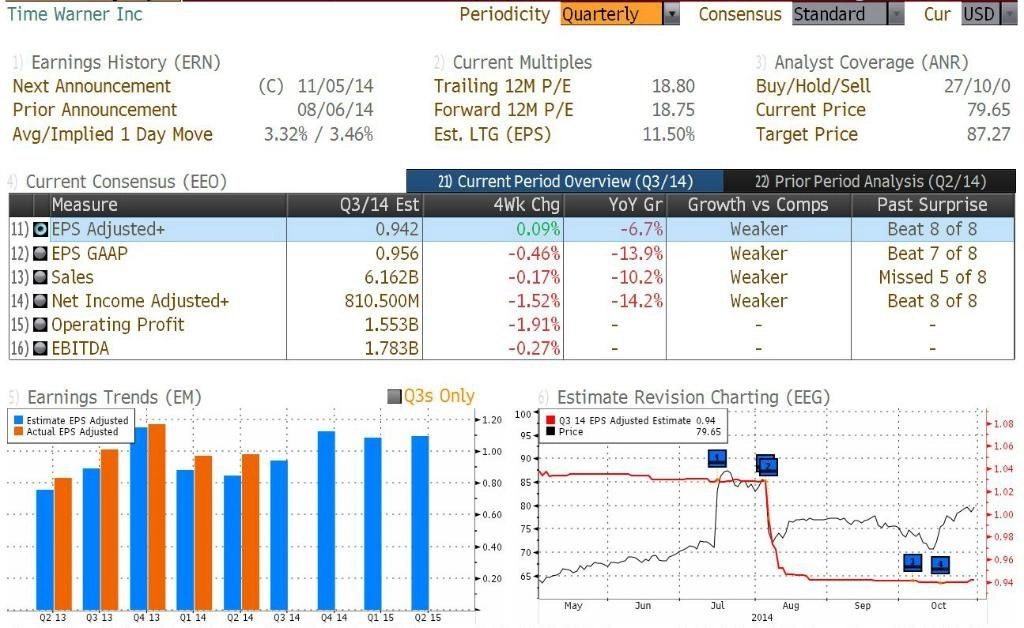Open the Earnings History (ERN) section
This screenshot has height=628, width=1024.
tap(125, 62)
